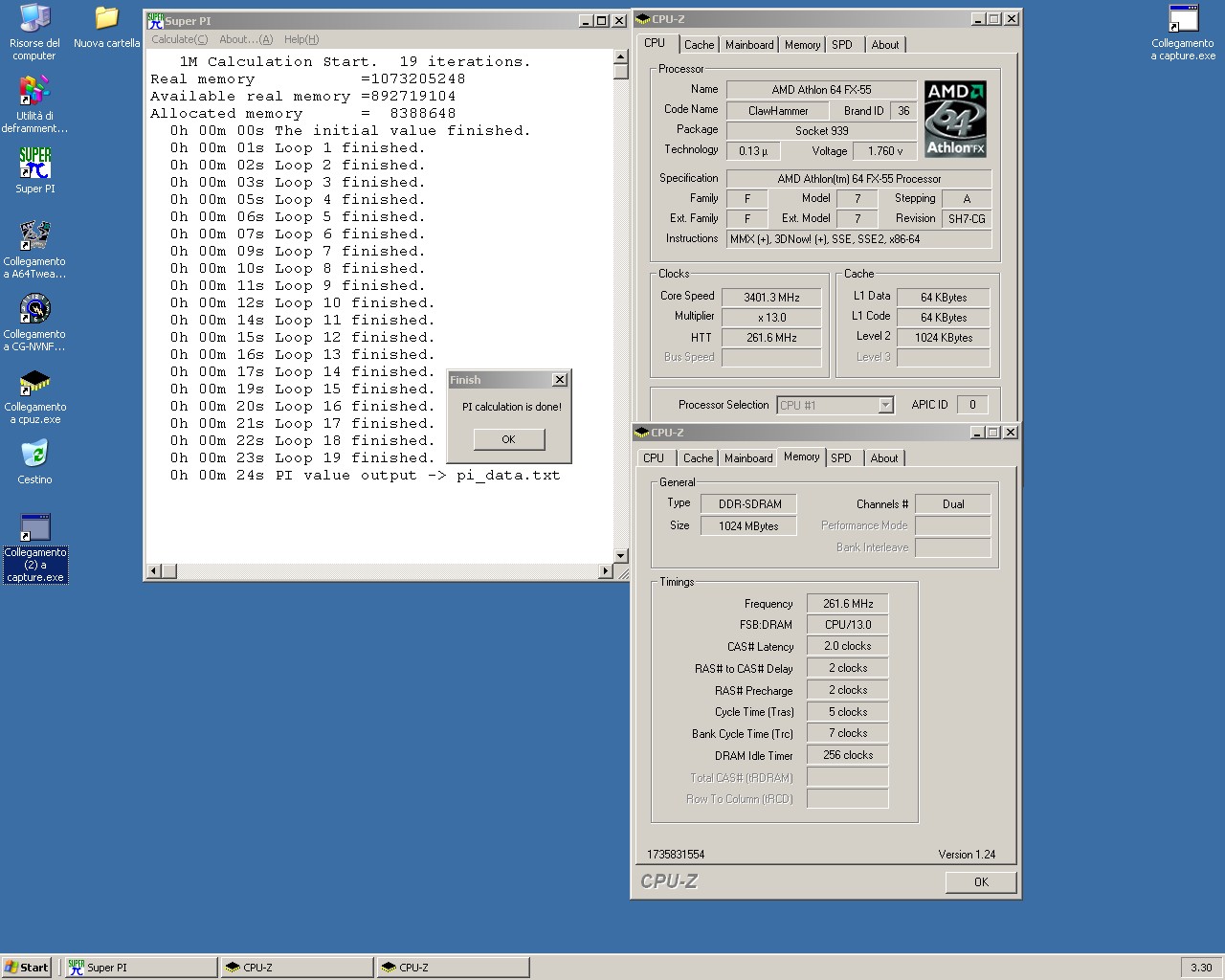
Task: Switch to Cache tab in the CPU-Z window showing memory timings
Action: (698, 458)
